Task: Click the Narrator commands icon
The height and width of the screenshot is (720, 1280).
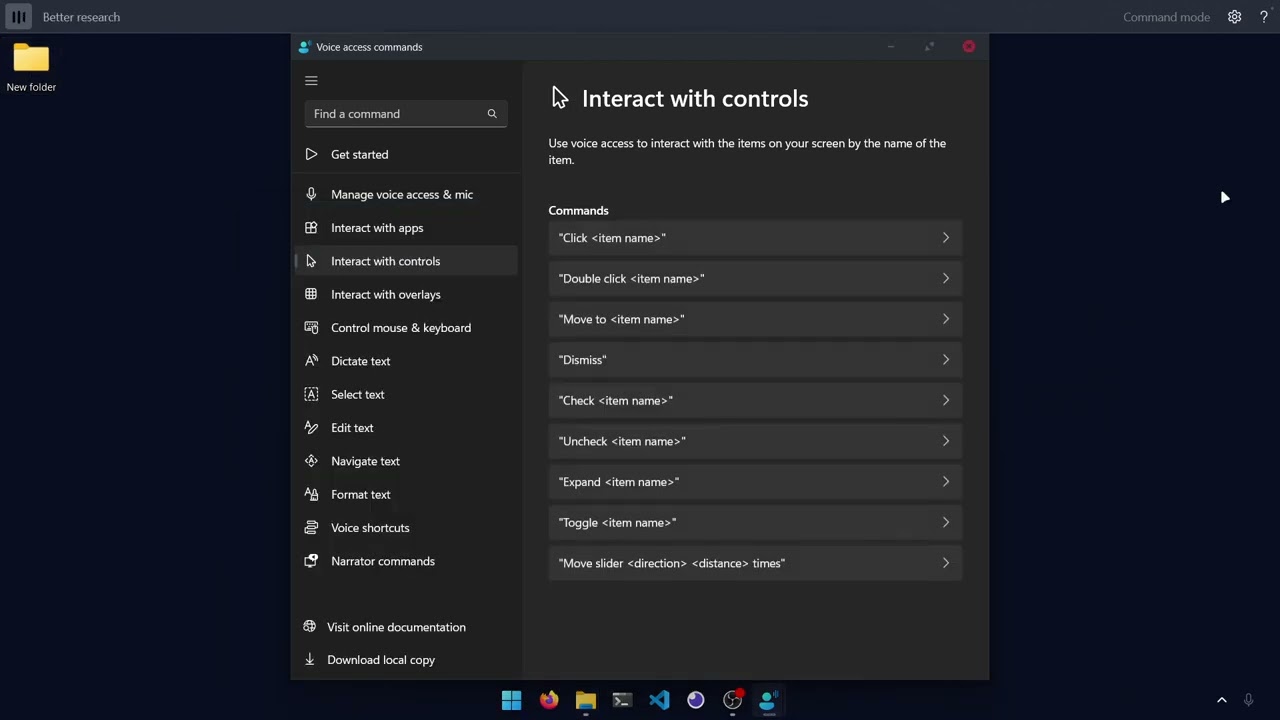Action: click(311, 561)
